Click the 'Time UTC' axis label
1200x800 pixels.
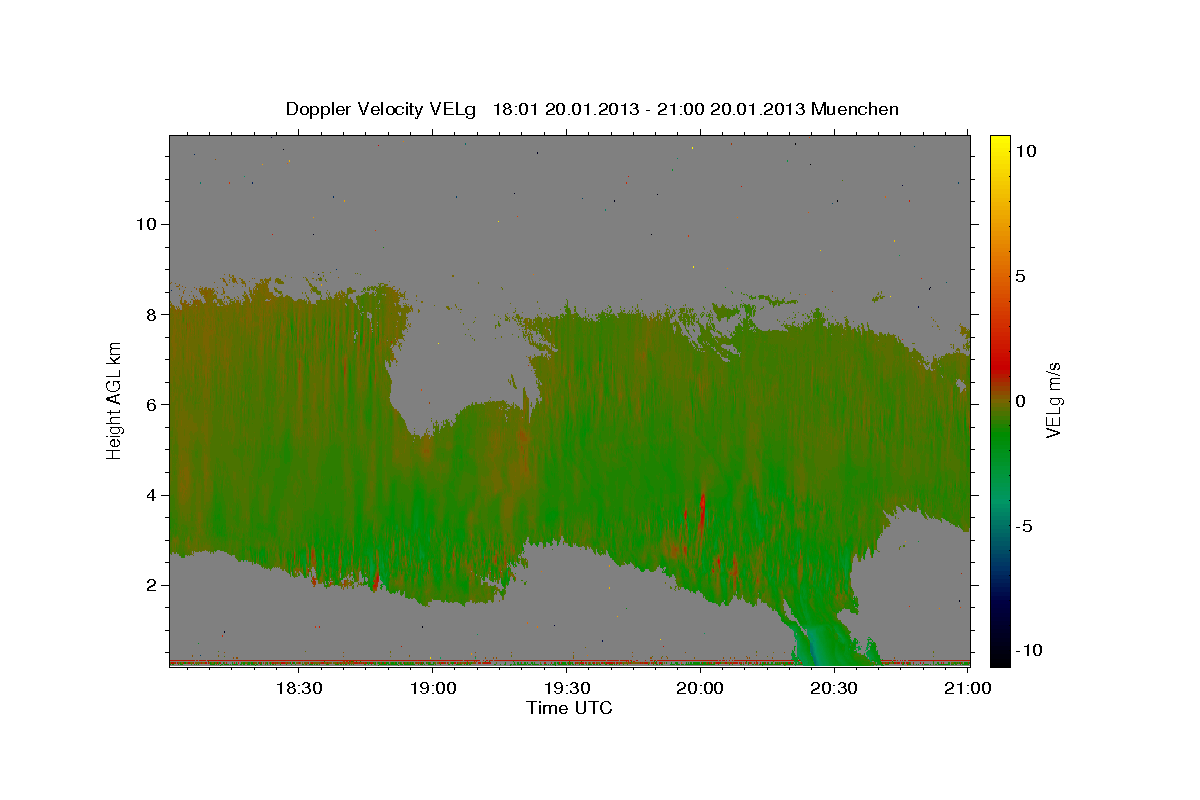coord(569,708)
